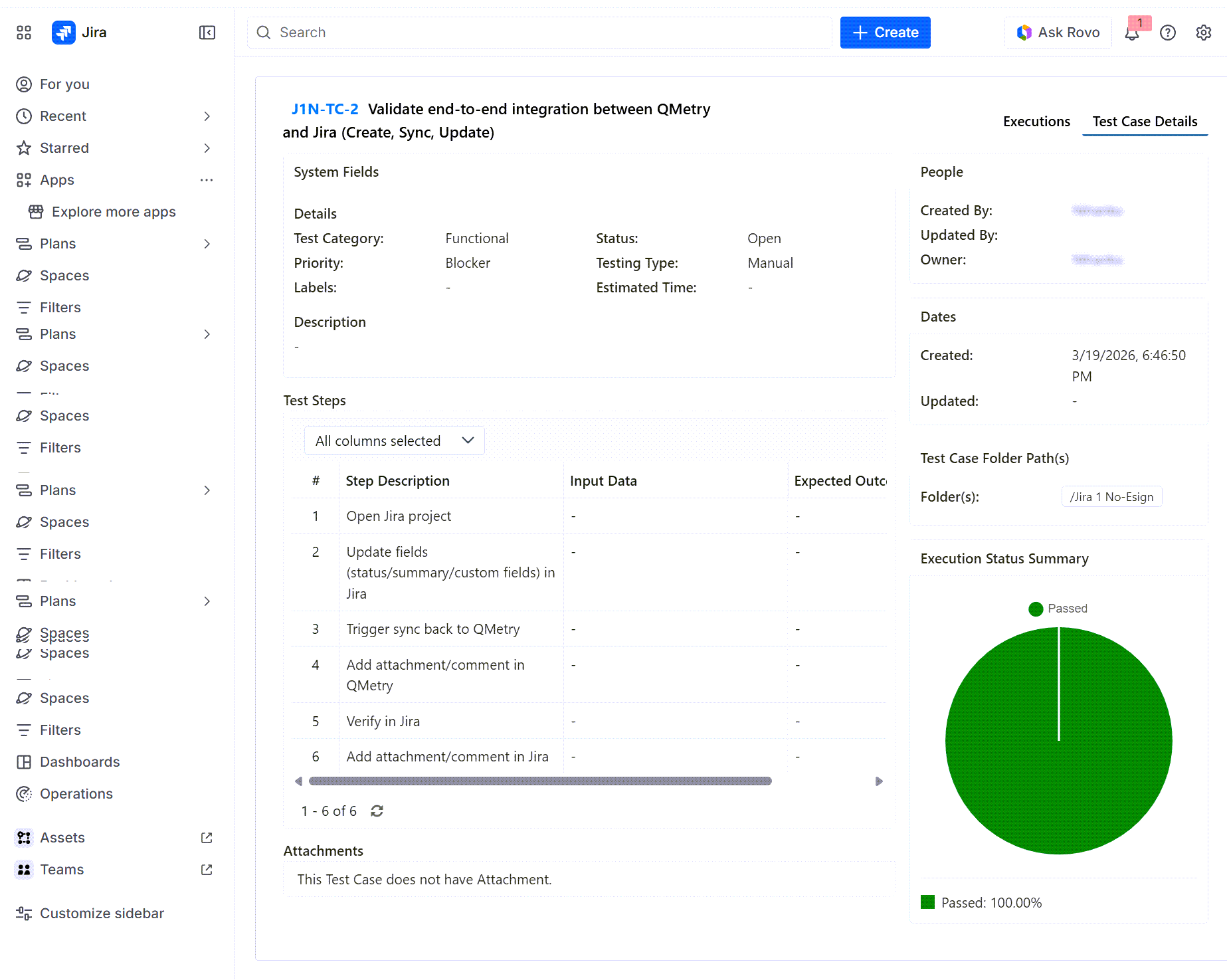Open the app switcher grid icon
The height and width of the screenshot is (980, 1227).
pos(24,33)
